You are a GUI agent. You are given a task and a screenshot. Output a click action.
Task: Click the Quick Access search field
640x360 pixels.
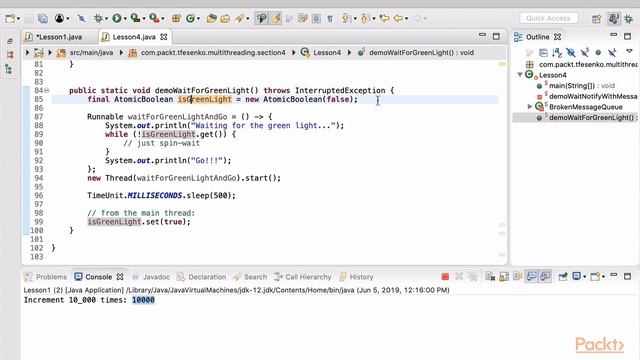pyautogui.click(x=548, y=18)
